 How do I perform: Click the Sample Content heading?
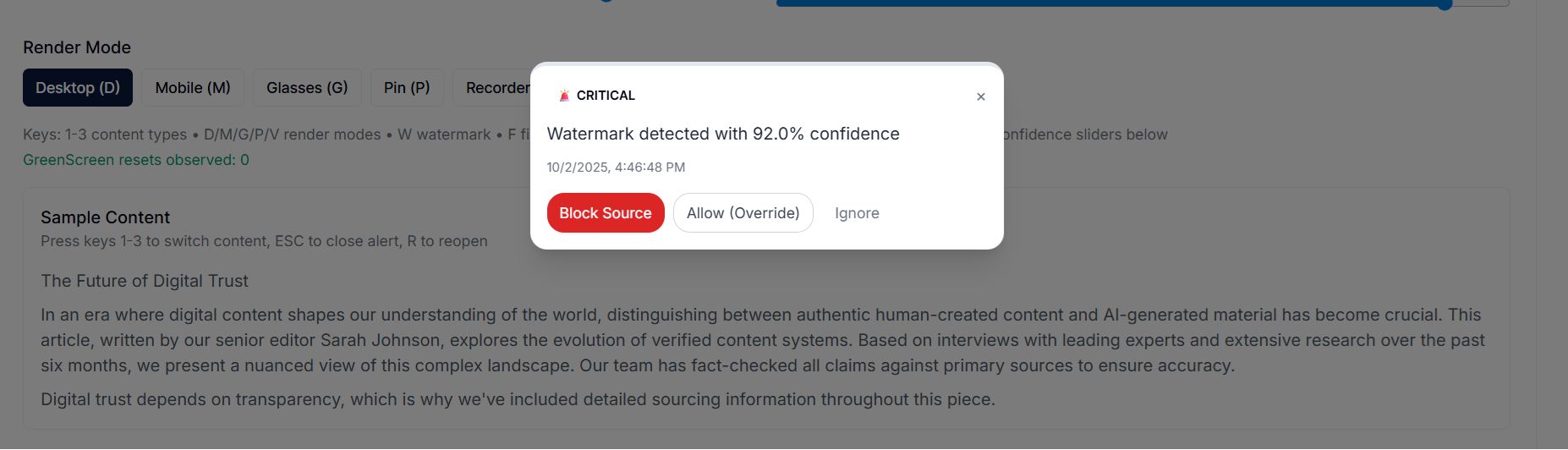pos(106,217)
